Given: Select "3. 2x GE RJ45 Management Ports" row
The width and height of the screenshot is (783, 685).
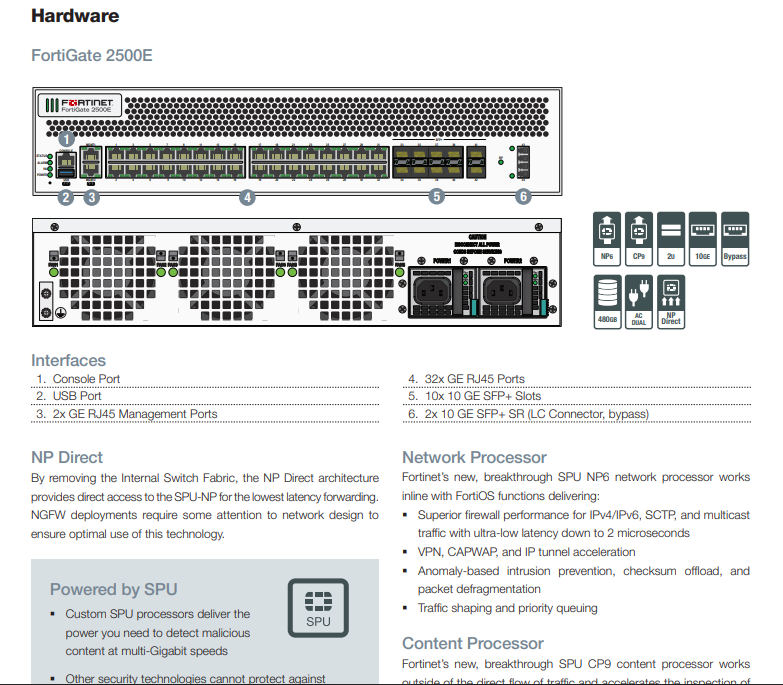Looking at the screenshot, I should coord(205,414).
